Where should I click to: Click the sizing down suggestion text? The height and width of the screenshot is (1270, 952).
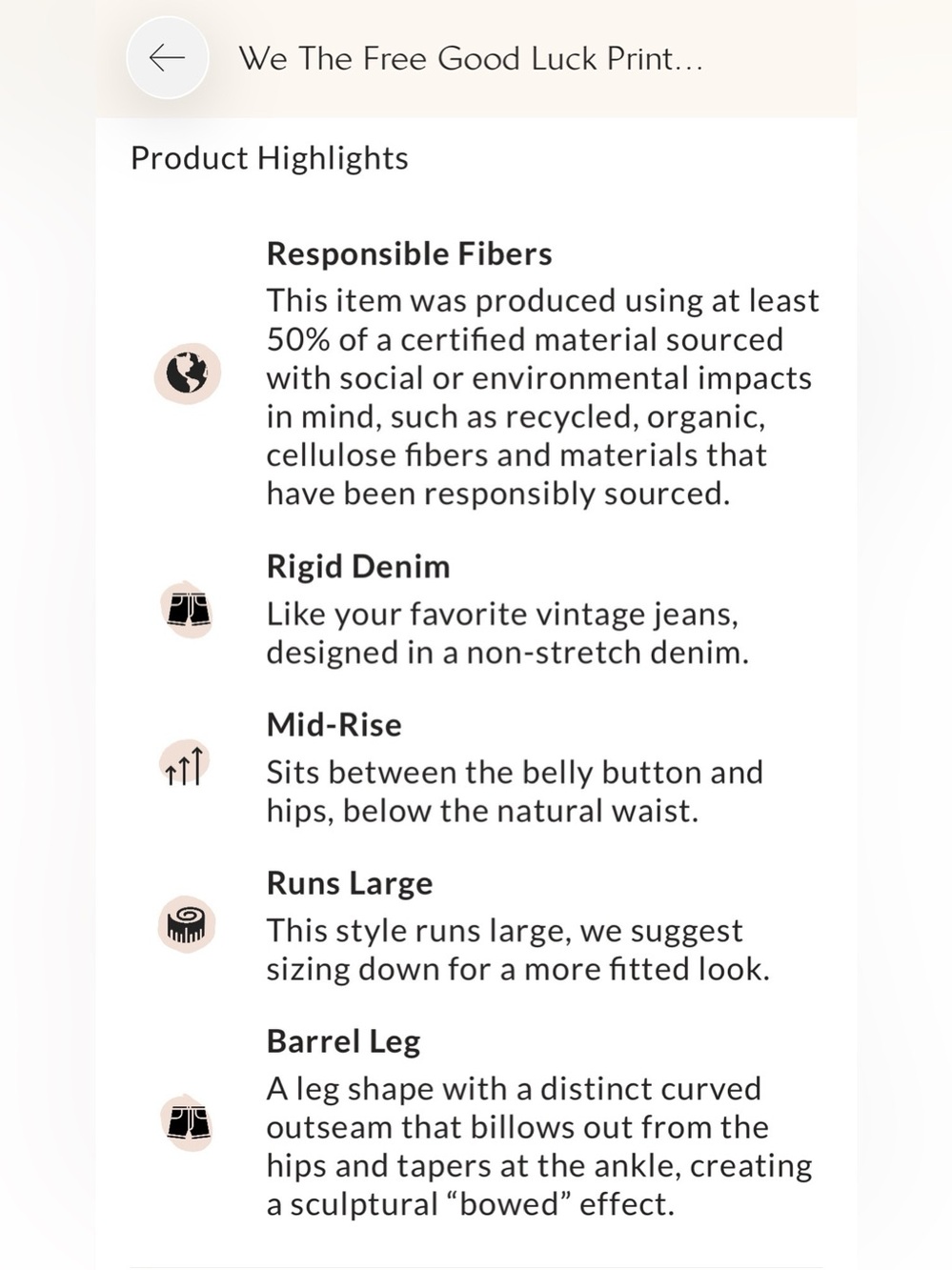[x=518, y=950]
